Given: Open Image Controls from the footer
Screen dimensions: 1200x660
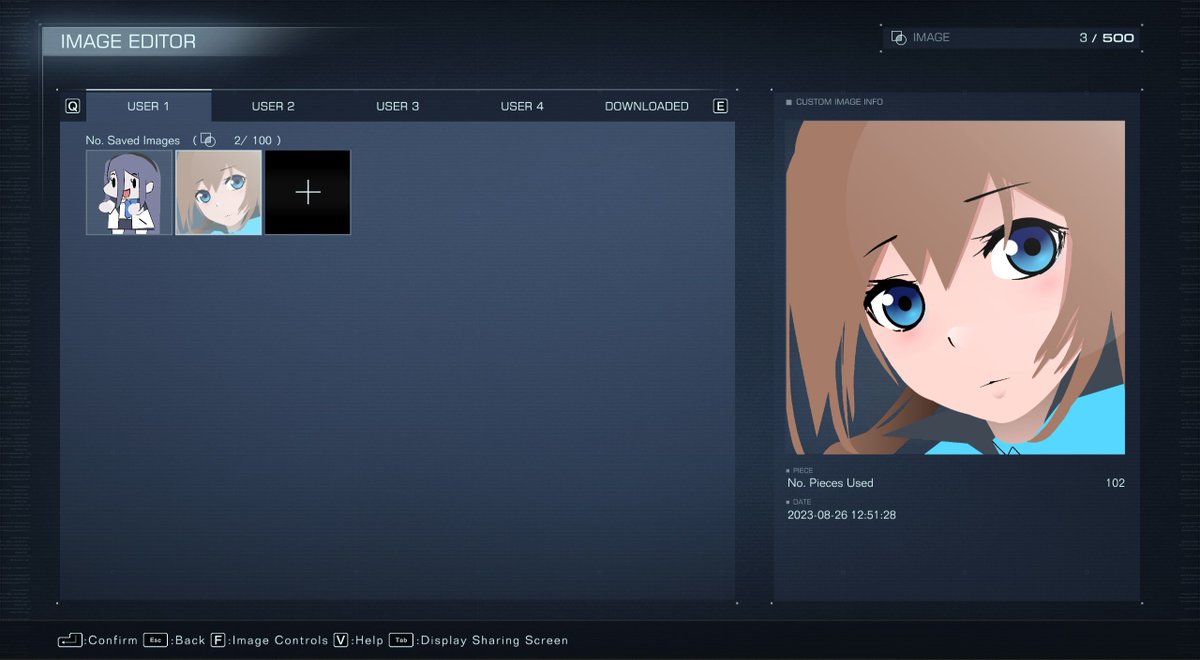Looking at the screenshot, I should click(280, 640).
